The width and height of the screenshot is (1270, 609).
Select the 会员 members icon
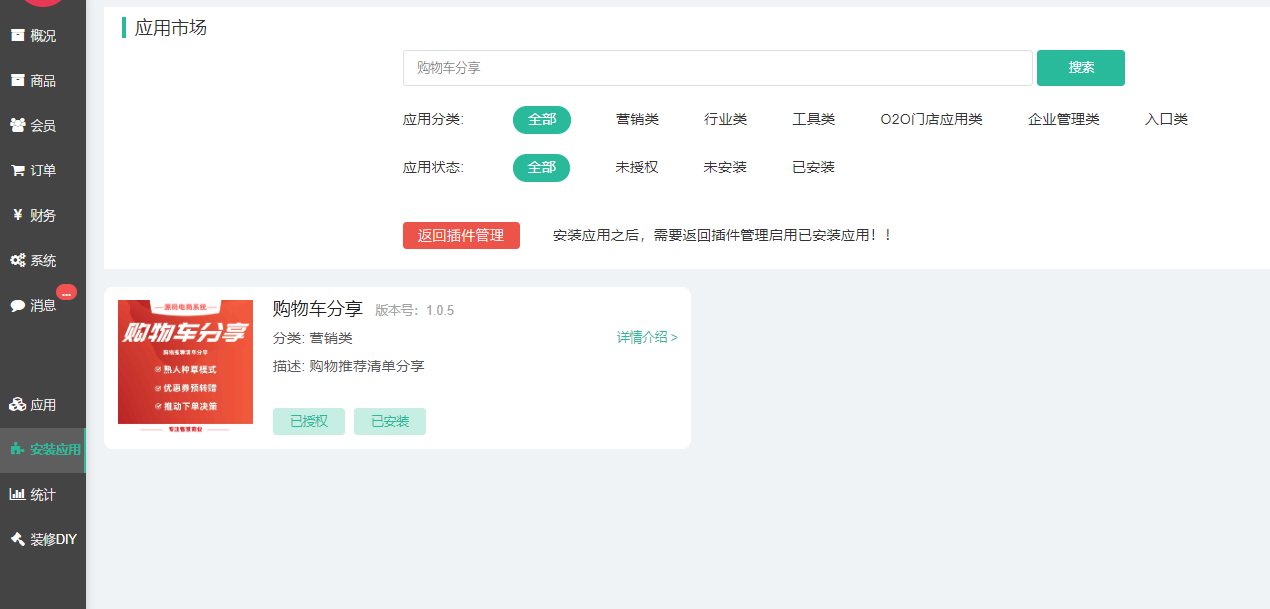pos(17,125)
